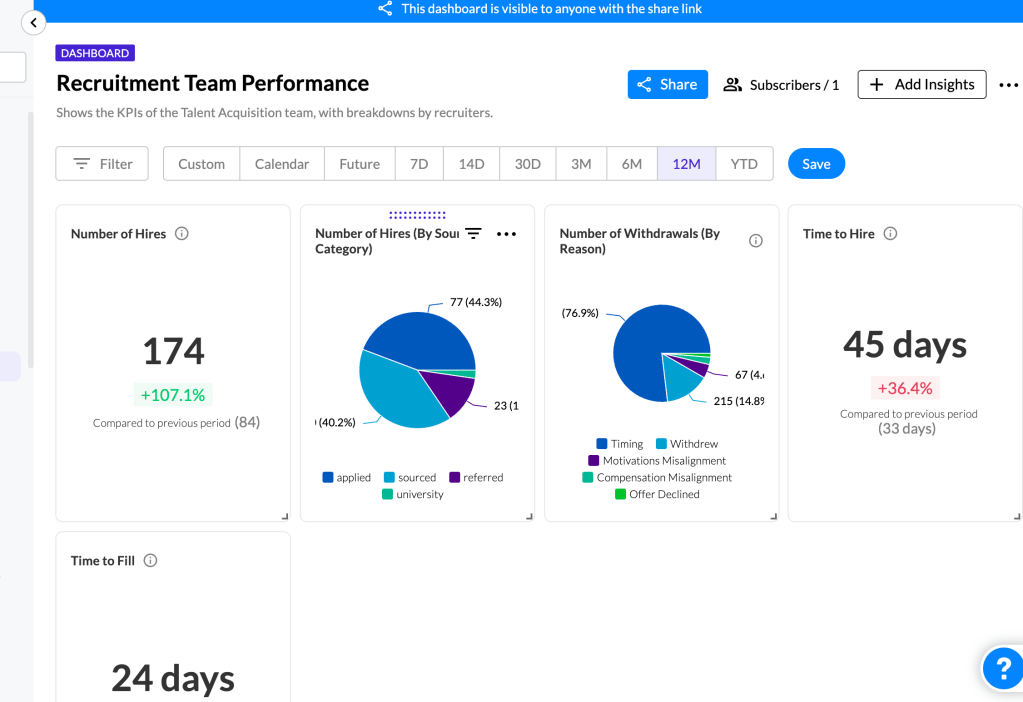
Task: Toggle the sourced legend item
Action: pyautogui.click(x=409, y=478)
